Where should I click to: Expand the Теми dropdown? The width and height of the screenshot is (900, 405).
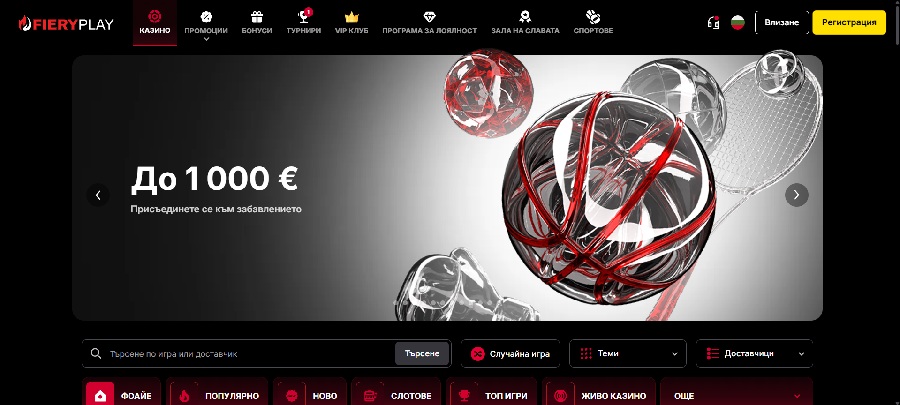[x=628, y=354]
